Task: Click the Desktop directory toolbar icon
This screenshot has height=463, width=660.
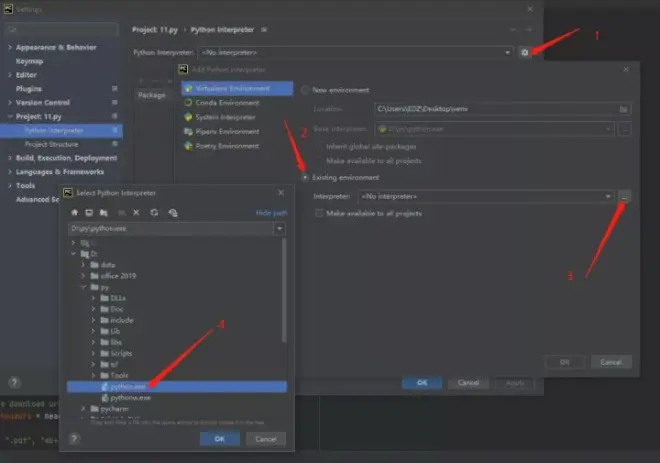Action: (89, 213)
